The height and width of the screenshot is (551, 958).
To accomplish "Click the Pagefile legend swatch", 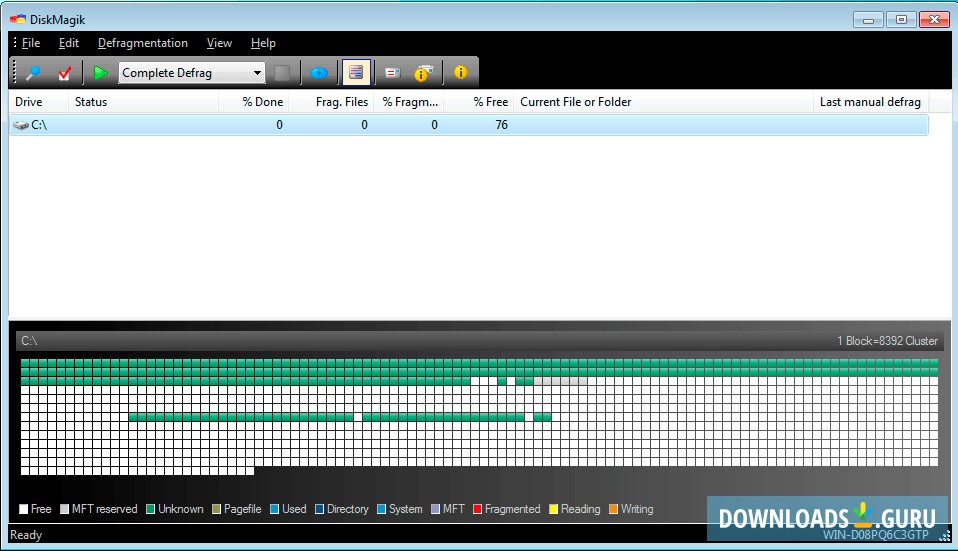I will [x=216, y=509].
